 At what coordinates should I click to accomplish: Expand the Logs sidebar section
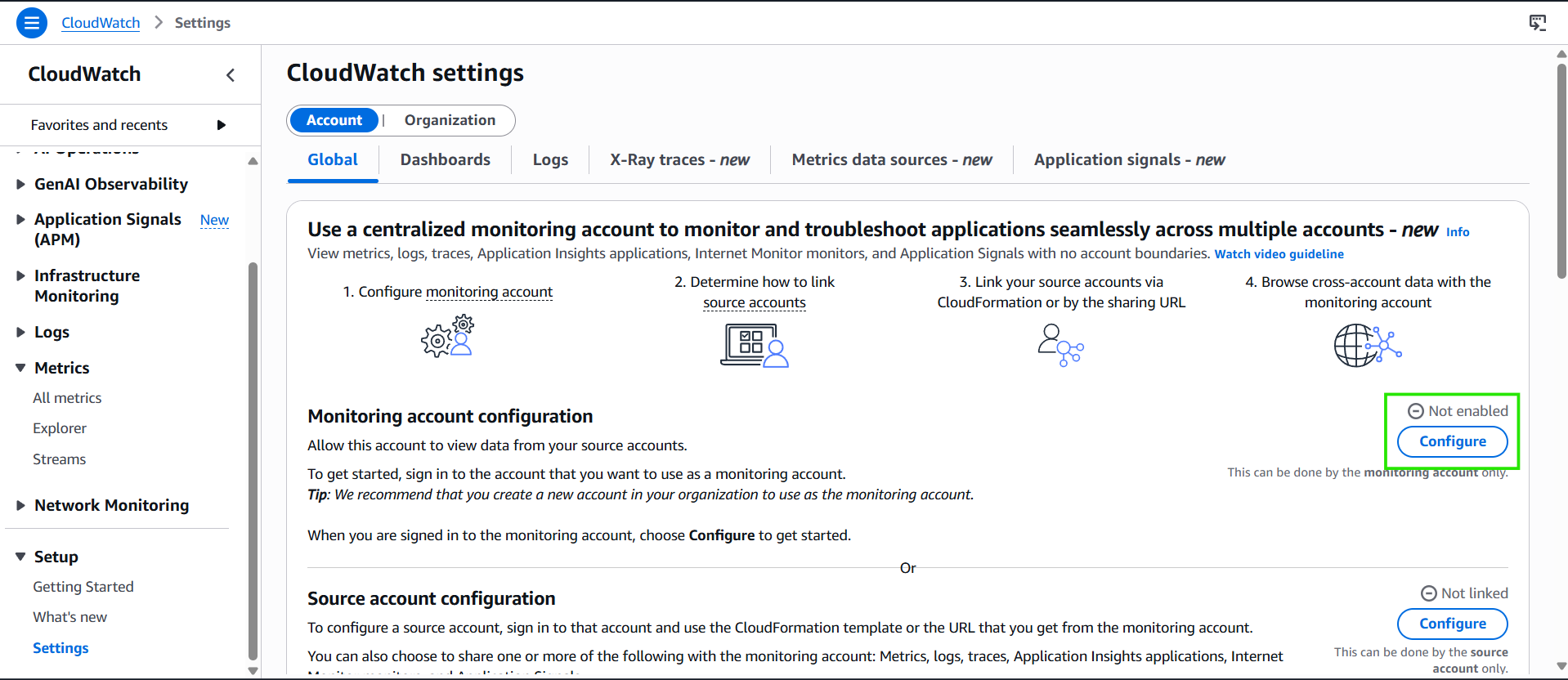(x=20, y=332)
